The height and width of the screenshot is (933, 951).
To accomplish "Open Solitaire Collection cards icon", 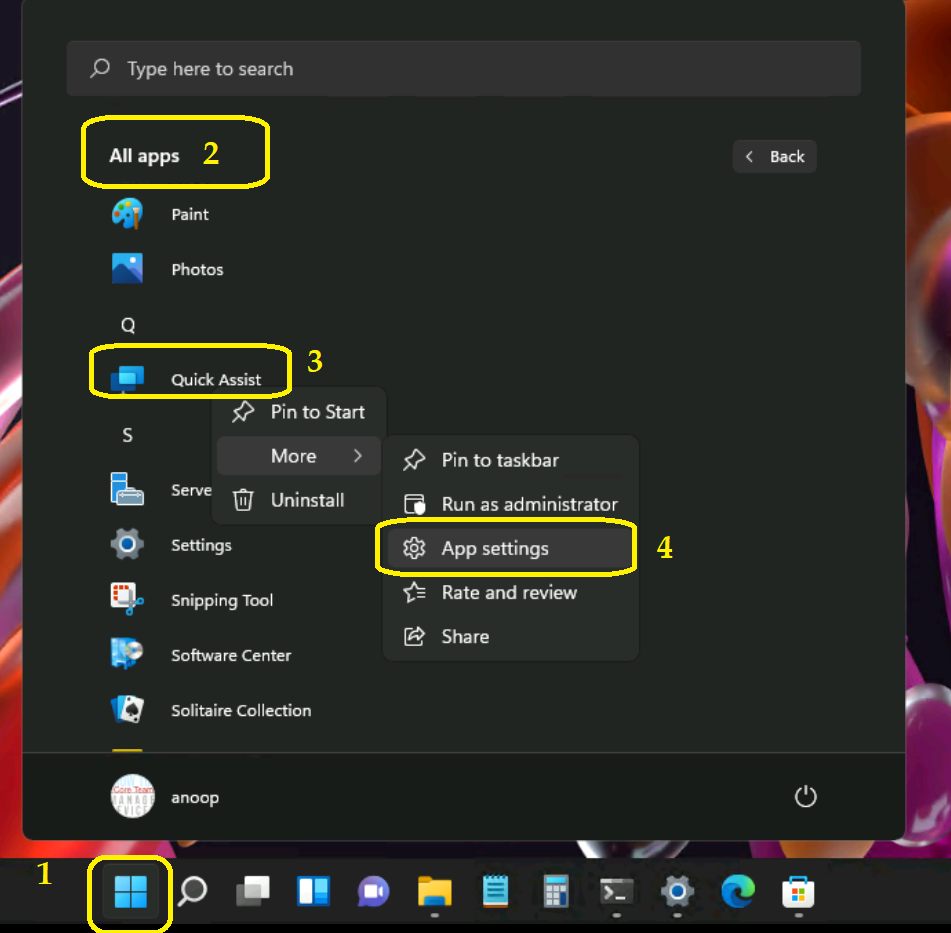I will 127,709.
